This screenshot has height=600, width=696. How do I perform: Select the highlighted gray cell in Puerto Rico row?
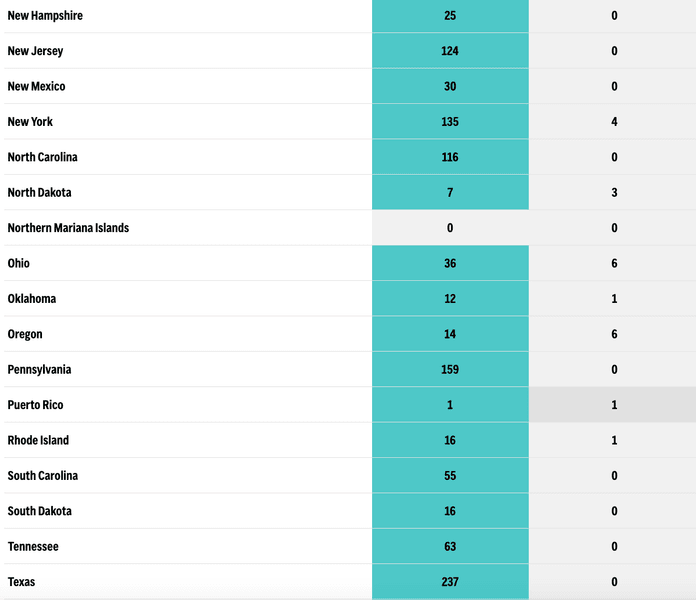[x=614, y=405]
